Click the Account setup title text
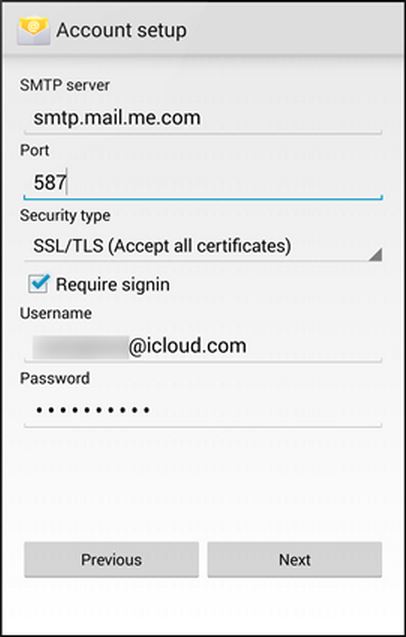Image resolution: width=406 pixels, height=637 pixels. click(x=122, y=30)
